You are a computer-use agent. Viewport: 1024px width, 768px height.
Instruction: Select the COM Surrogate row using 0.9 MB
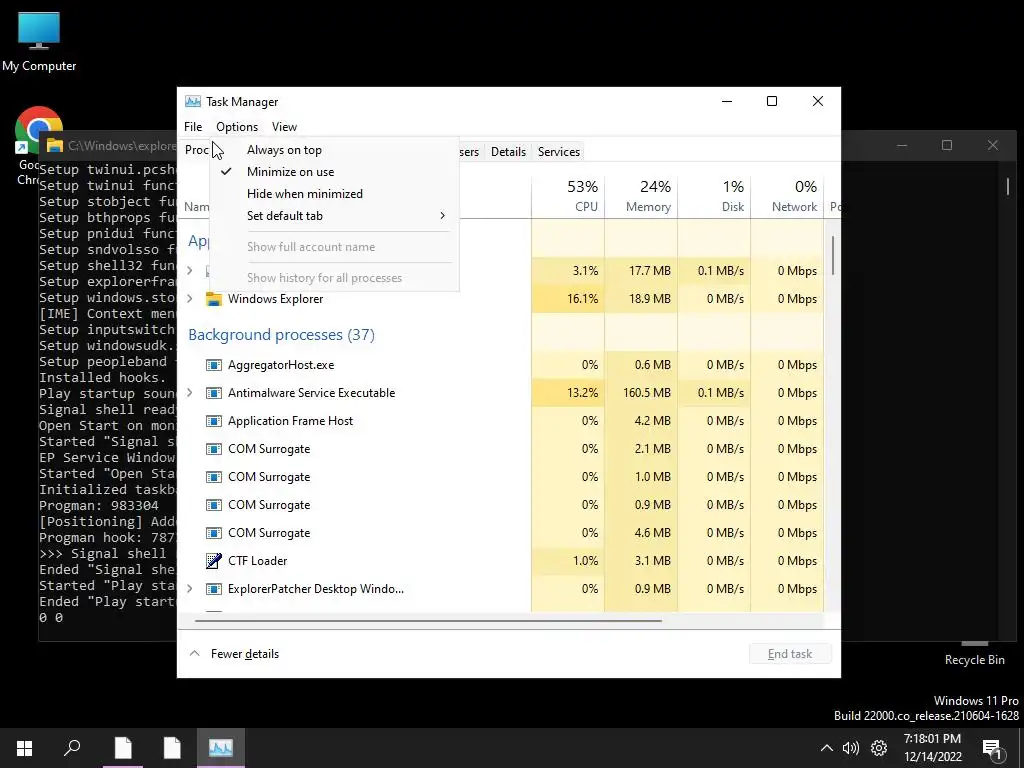[x=503, y=505]
